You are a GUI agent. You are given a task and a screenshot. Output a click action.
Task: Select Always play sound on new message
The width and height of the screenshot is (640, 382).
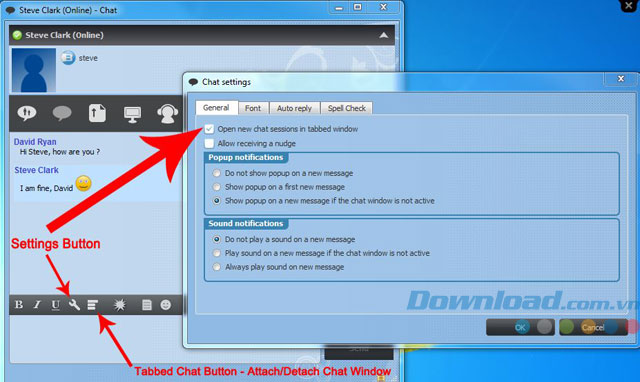[x=216, y=267]
